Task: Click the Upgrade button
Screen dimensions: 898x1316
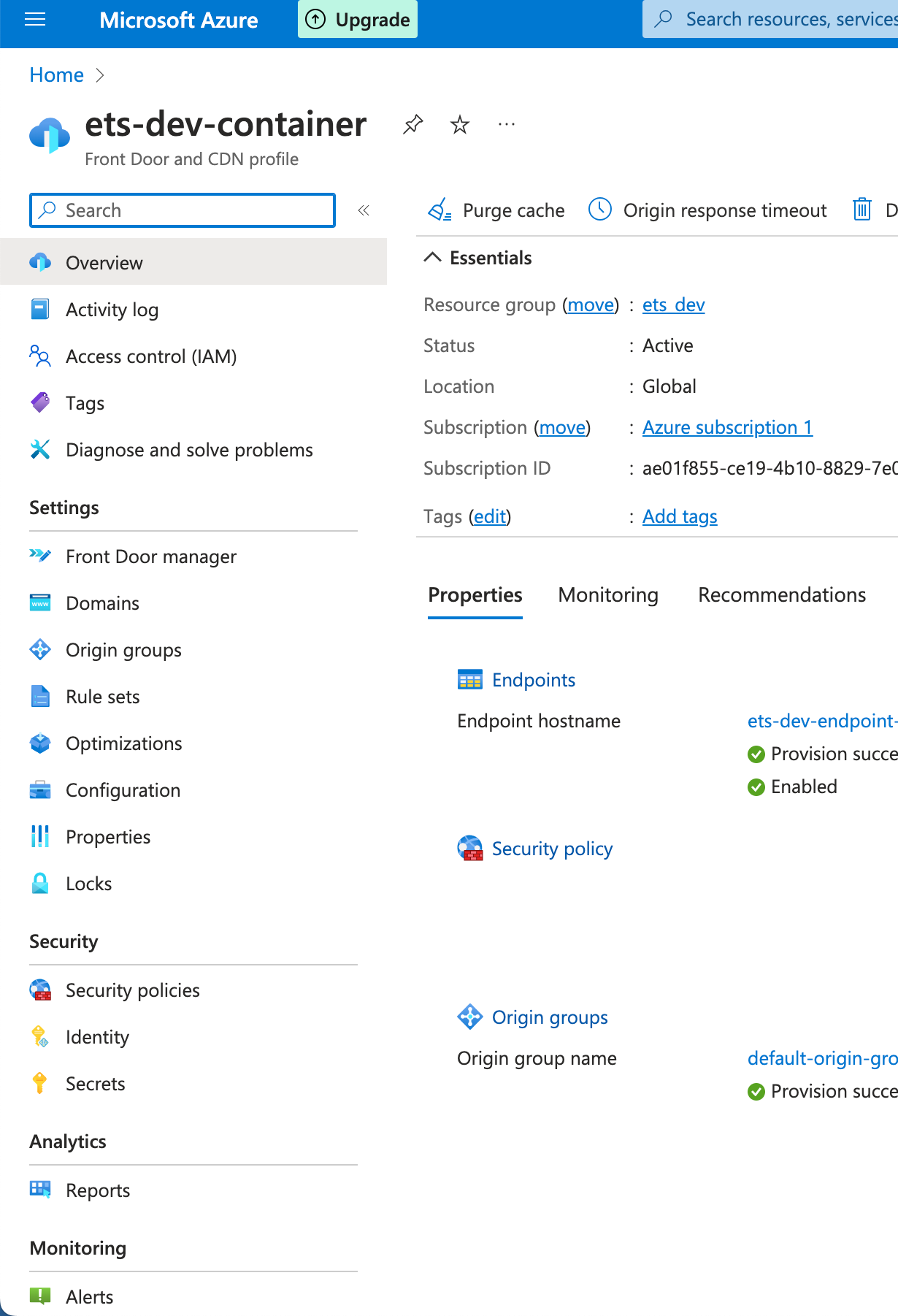Action: tap(358, 20)
